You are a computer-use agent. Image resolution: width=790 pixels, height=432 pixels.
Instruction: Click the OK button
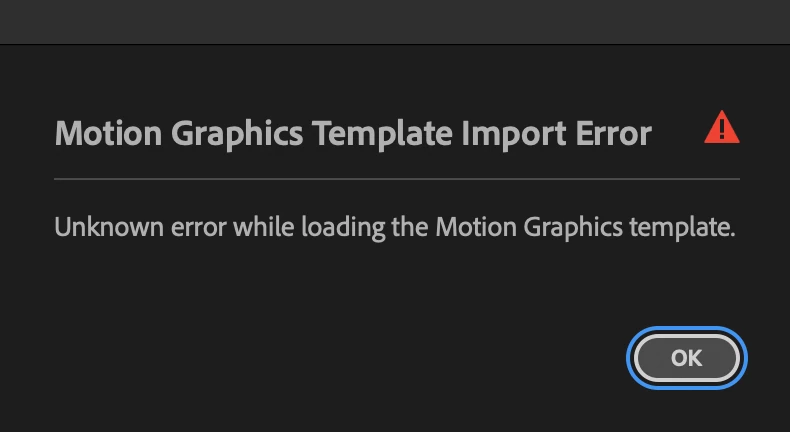pyautogui.click(x=687, y=358)
